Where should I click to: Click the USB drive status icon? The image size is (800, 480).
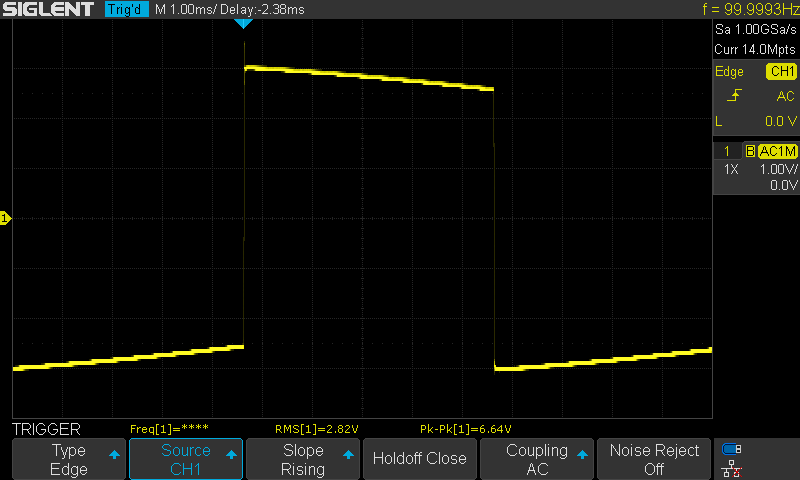(732, 449)
